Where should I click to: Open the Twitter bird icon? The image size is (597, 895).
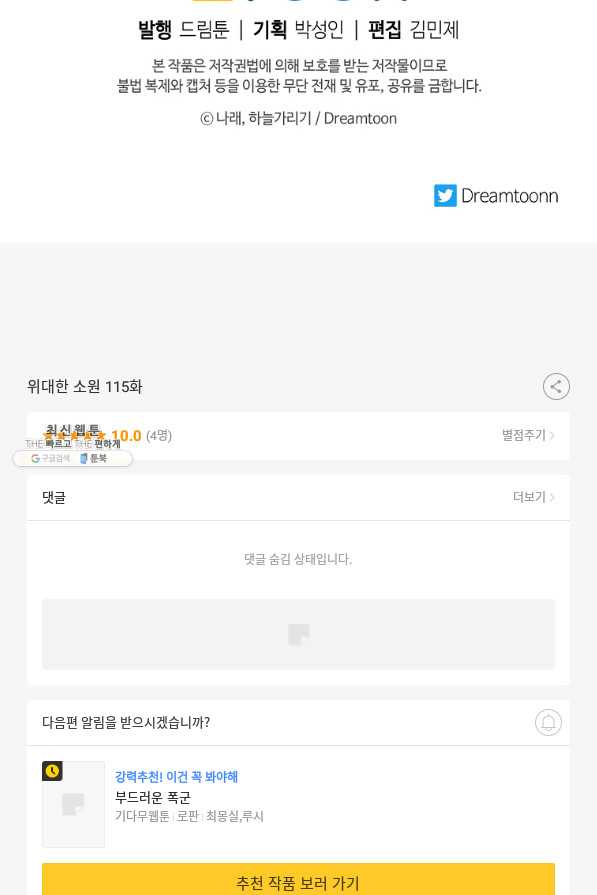coord(445,196)
